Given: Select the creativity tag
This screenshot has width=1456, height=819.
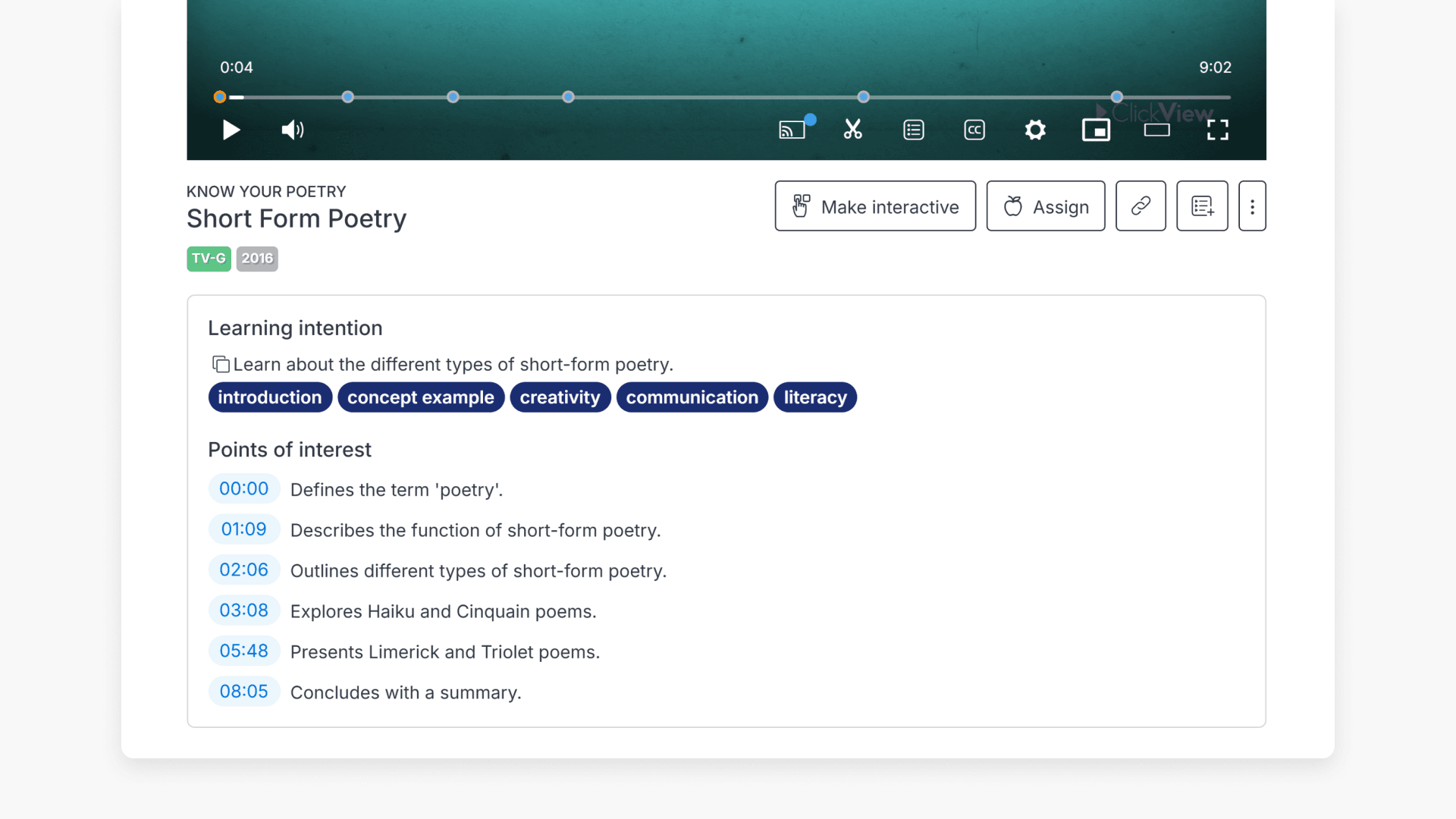Looking at the screenshot, I should click(x=560, y=397).
